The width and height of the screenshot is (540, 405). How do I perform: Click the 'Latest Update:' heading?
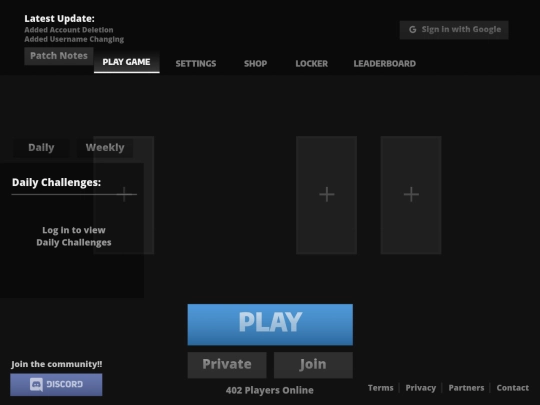click(59, 19)
